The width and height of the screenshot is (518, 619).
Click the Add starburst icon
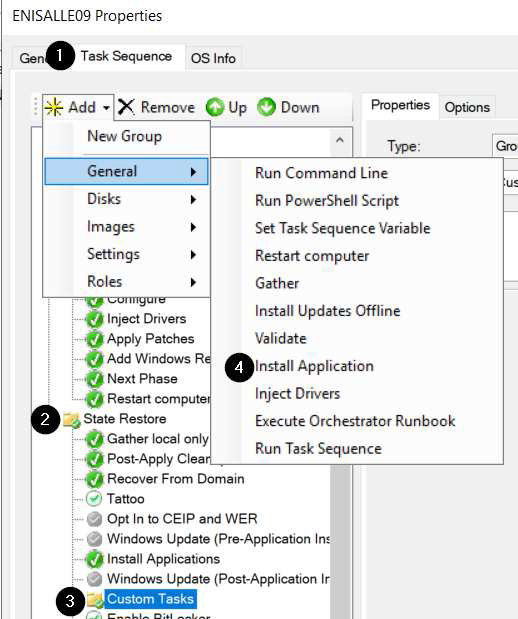54,107
